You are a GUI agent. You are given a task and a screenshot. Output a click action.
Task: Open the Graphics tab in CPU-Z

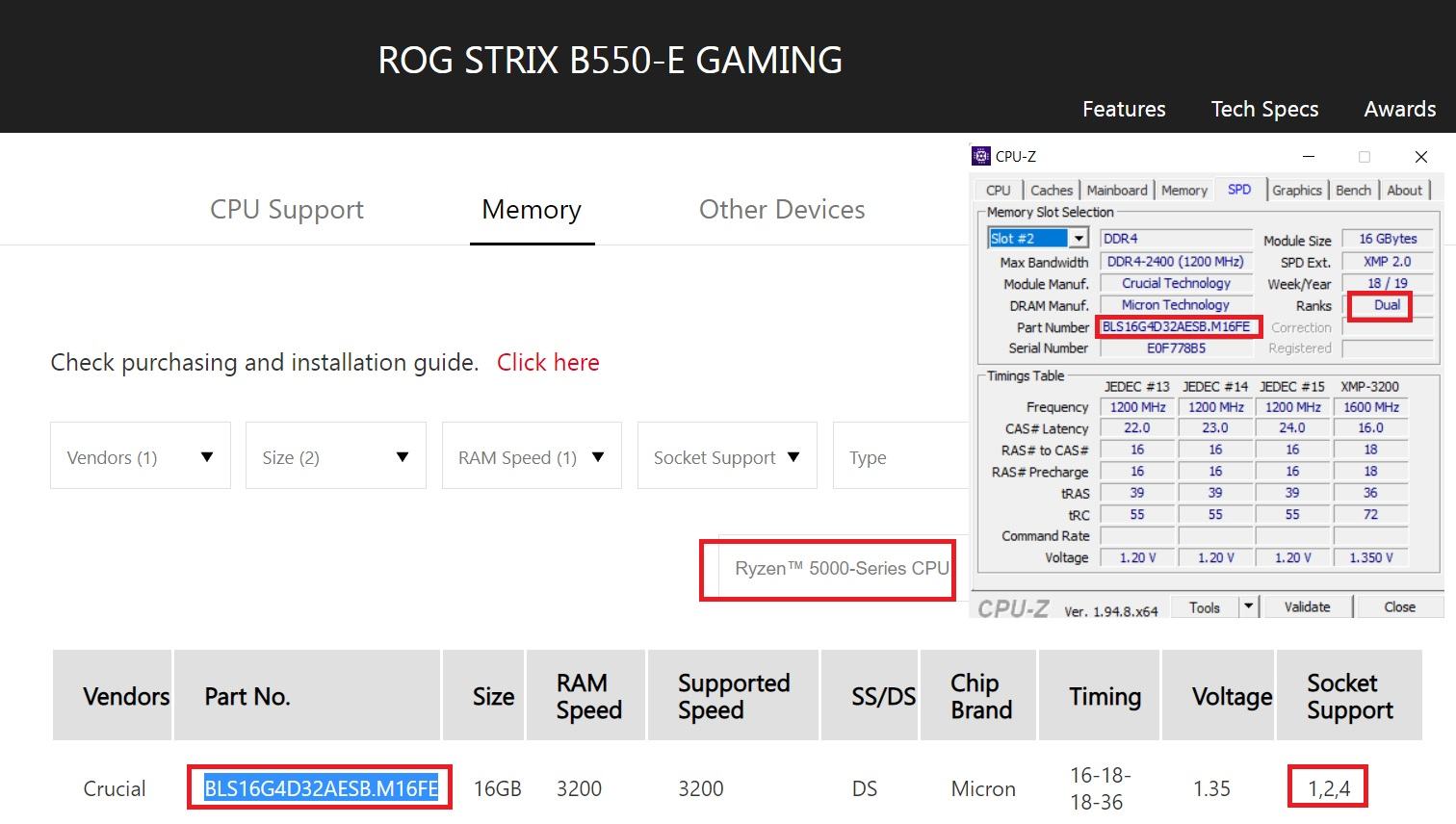tap(1297, 191)
